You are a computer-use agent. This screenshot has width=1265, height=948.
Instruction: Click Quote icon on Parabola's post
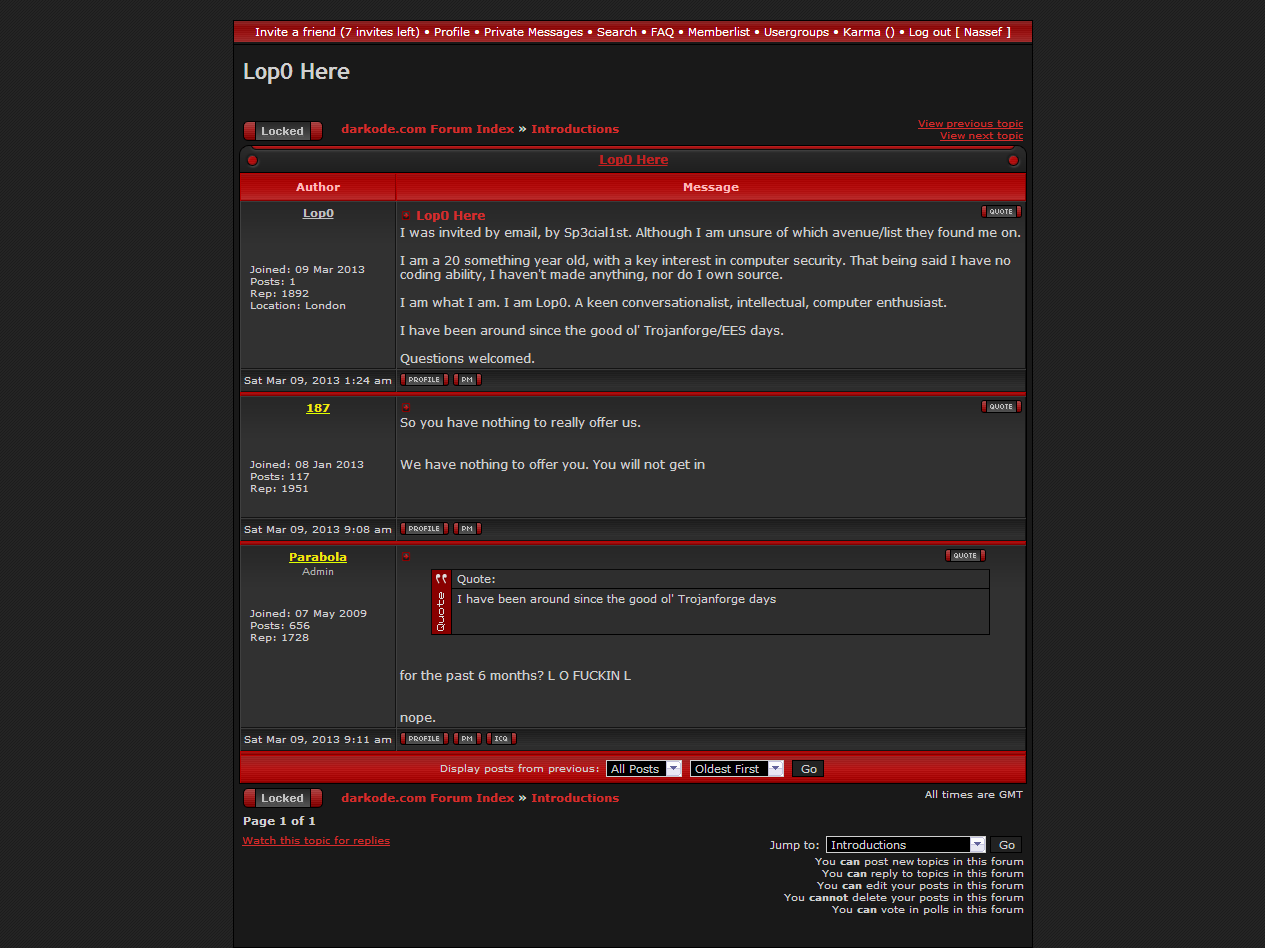(x=965, y=556)
